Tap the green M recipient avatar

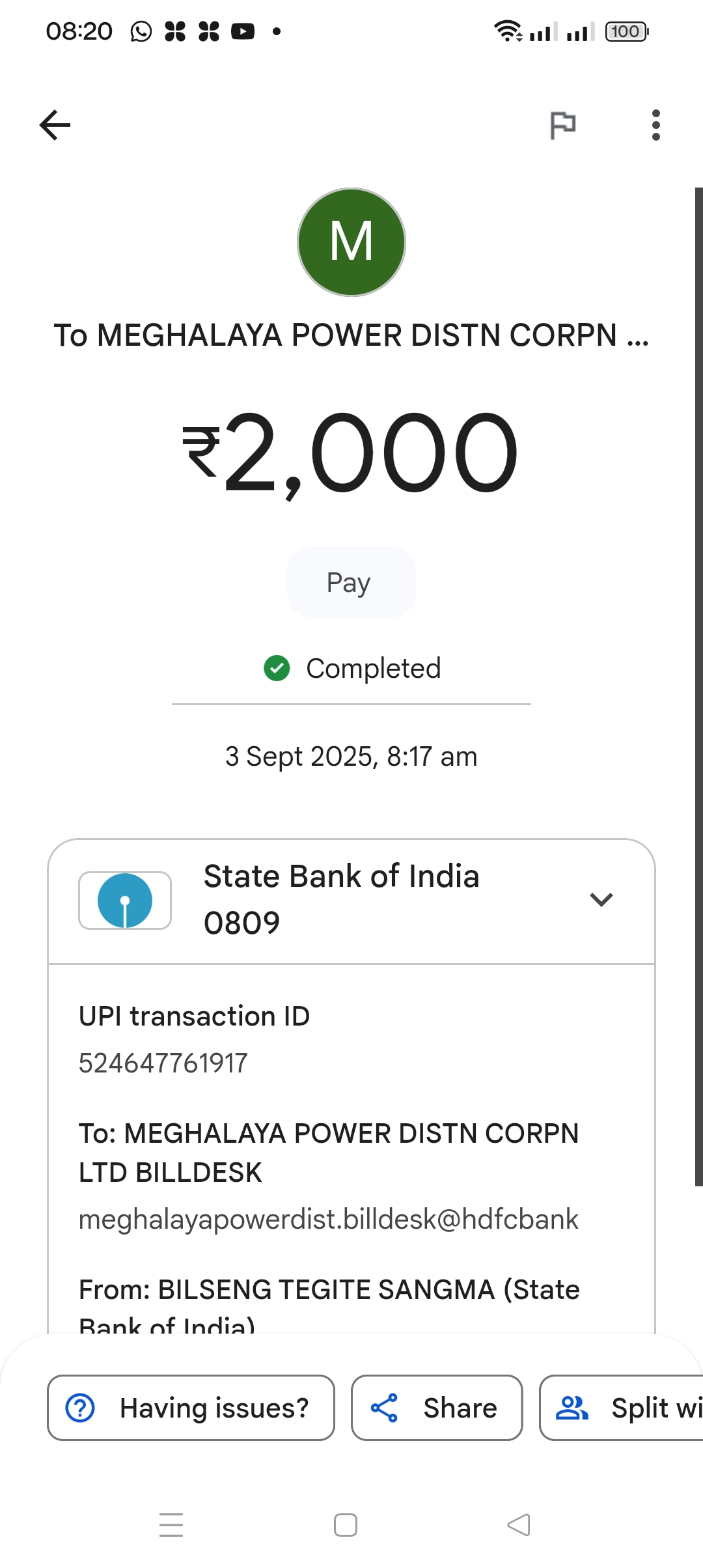351,242
